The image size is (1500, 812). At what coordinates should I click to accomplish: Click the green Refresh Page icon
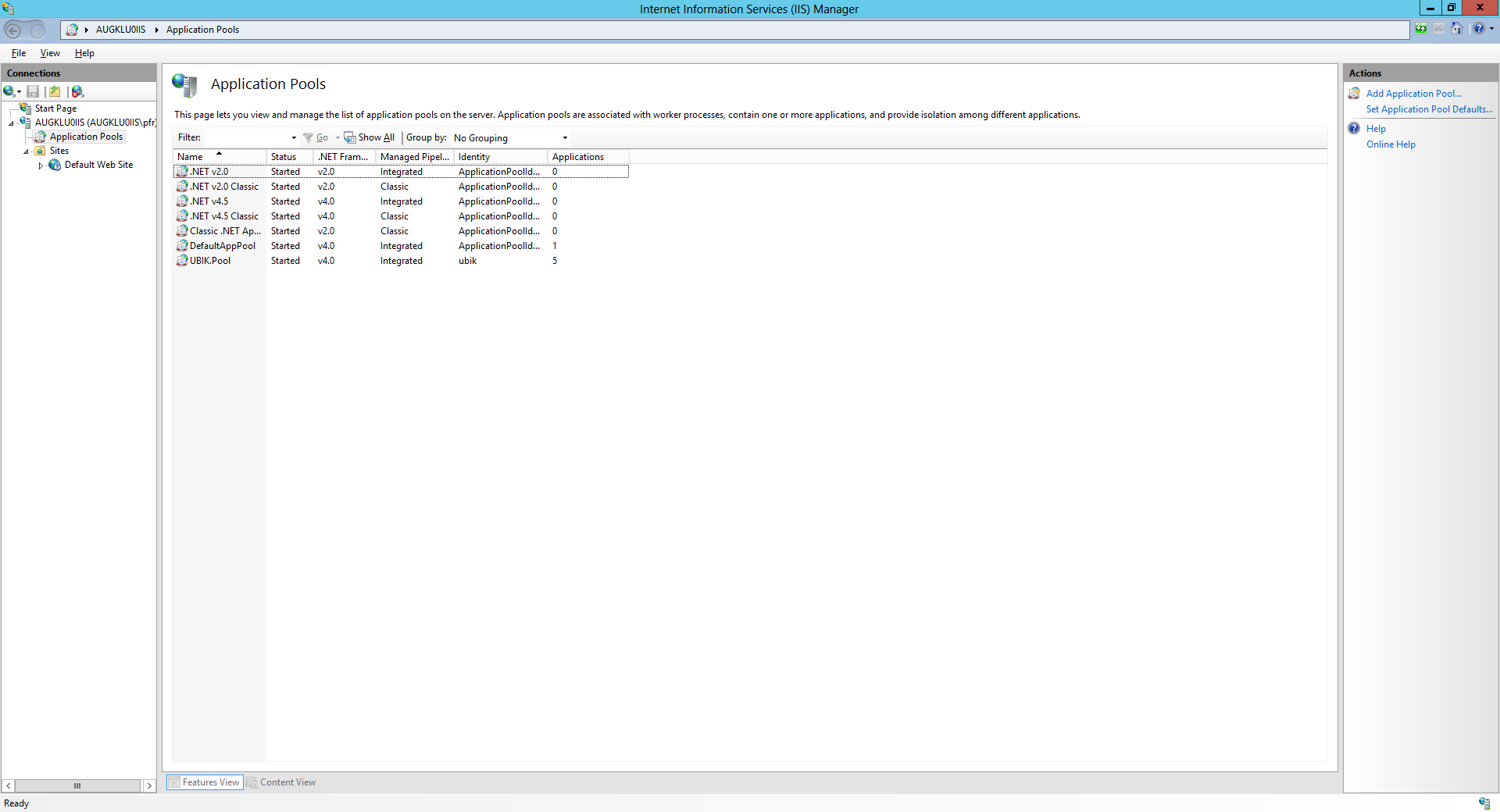pos(1420,29)
